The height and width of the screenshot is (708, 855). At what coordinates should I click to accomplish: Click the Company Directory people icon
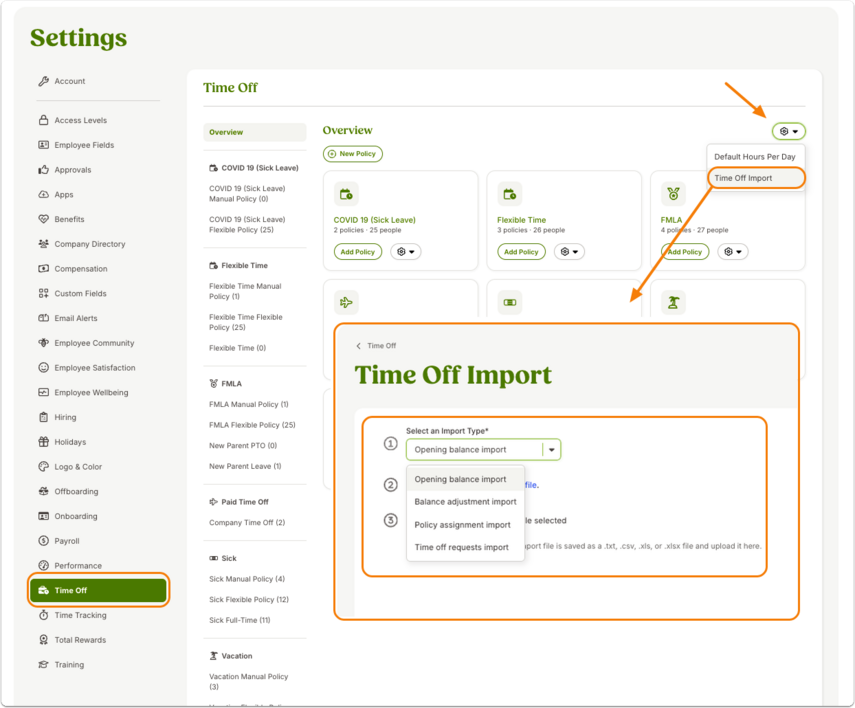pos(44,244)
